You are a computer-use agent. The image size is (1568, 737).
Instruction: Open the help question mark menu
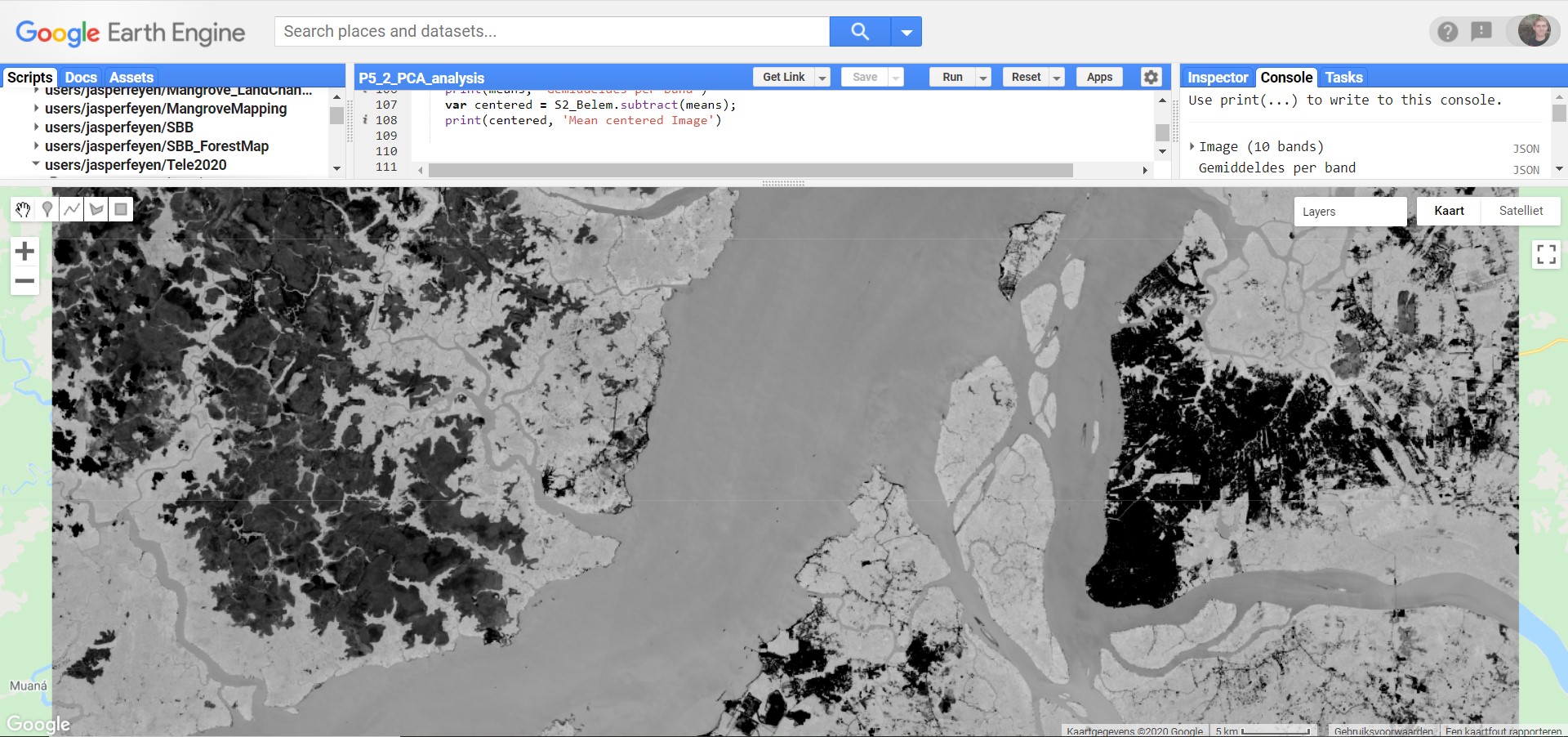1448,32
